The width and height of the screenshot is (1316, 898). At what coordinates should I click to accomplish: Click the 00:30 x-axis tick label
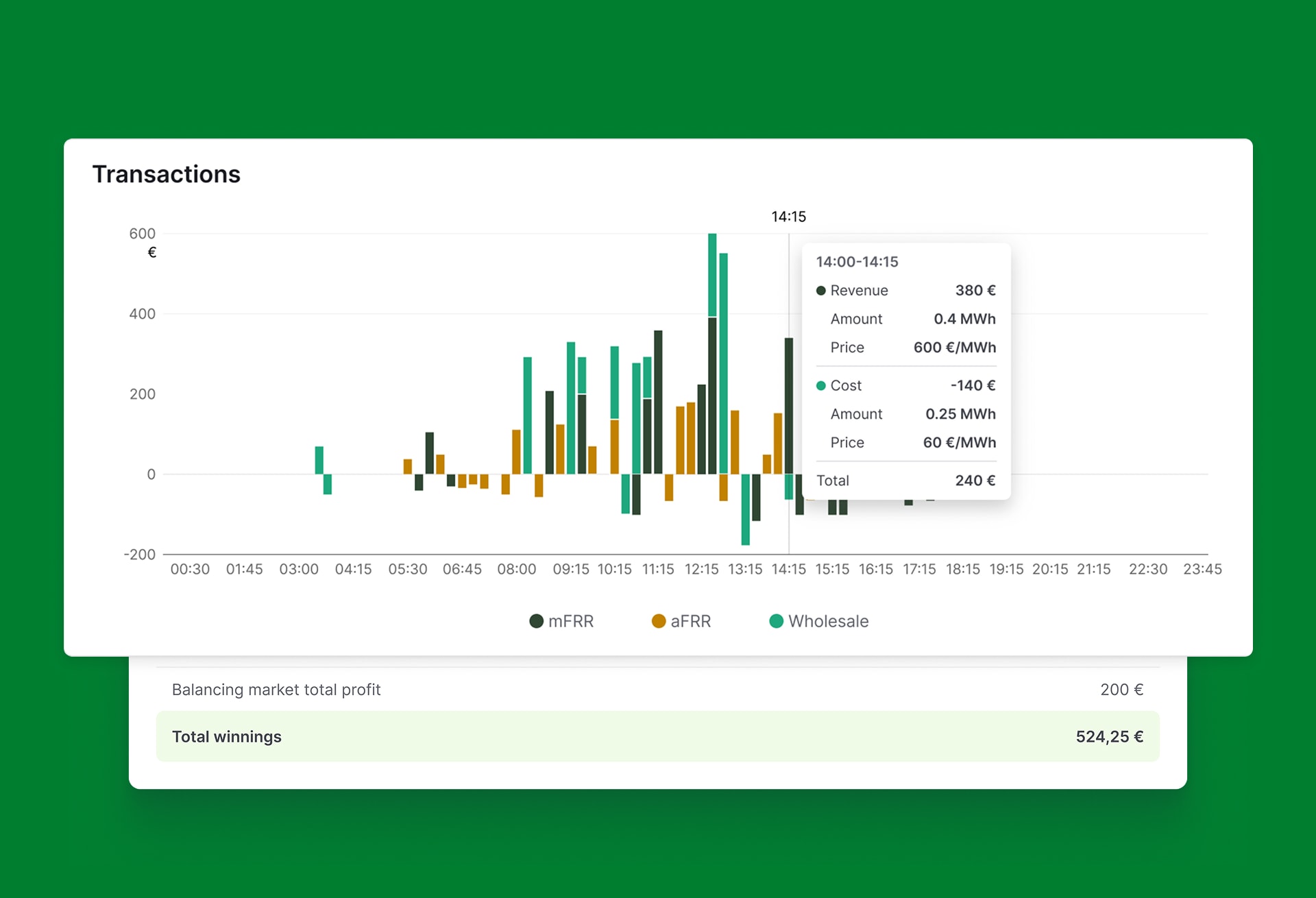click(x=190, y=569)
